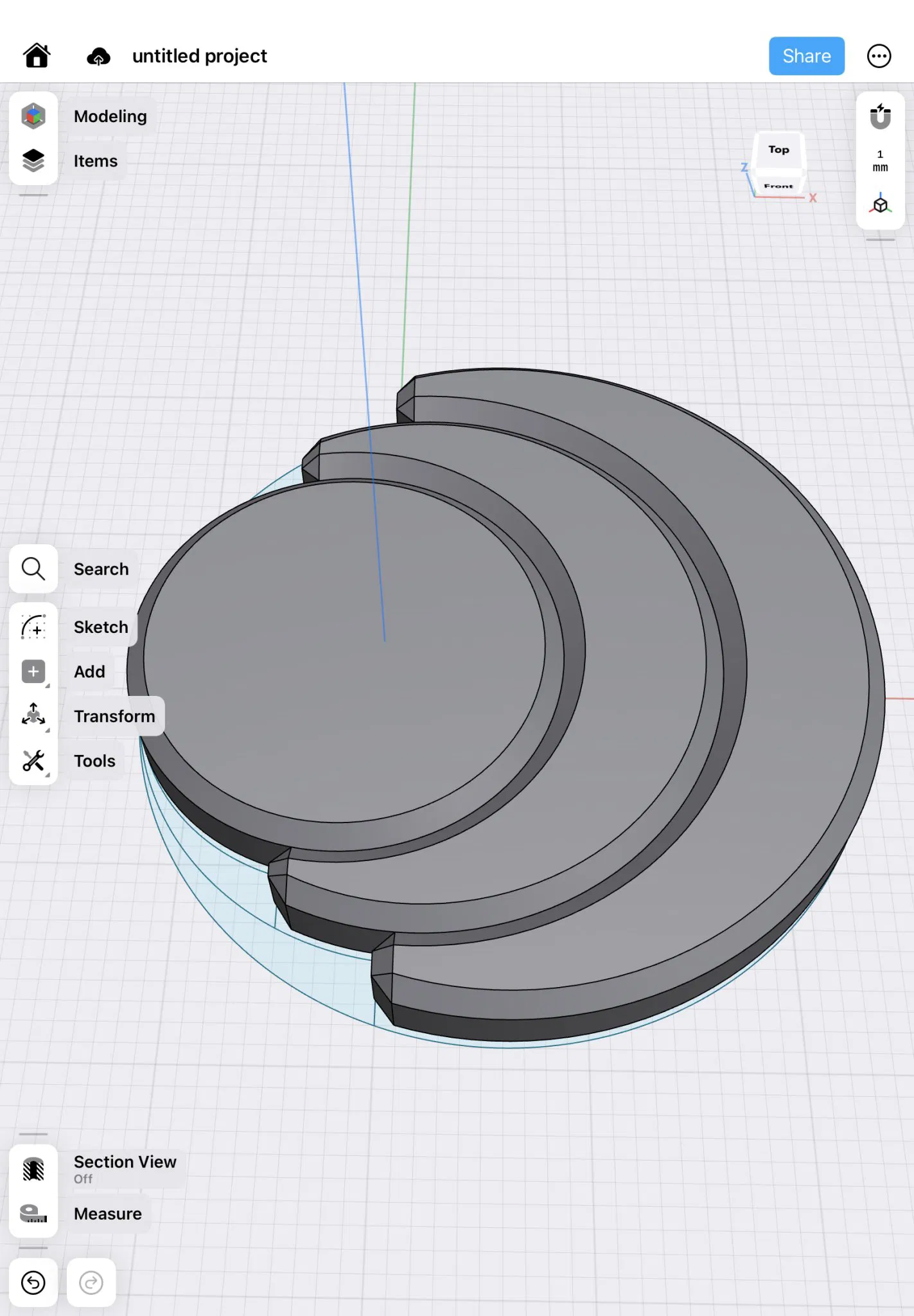Click the Share button

pos(807,56)
